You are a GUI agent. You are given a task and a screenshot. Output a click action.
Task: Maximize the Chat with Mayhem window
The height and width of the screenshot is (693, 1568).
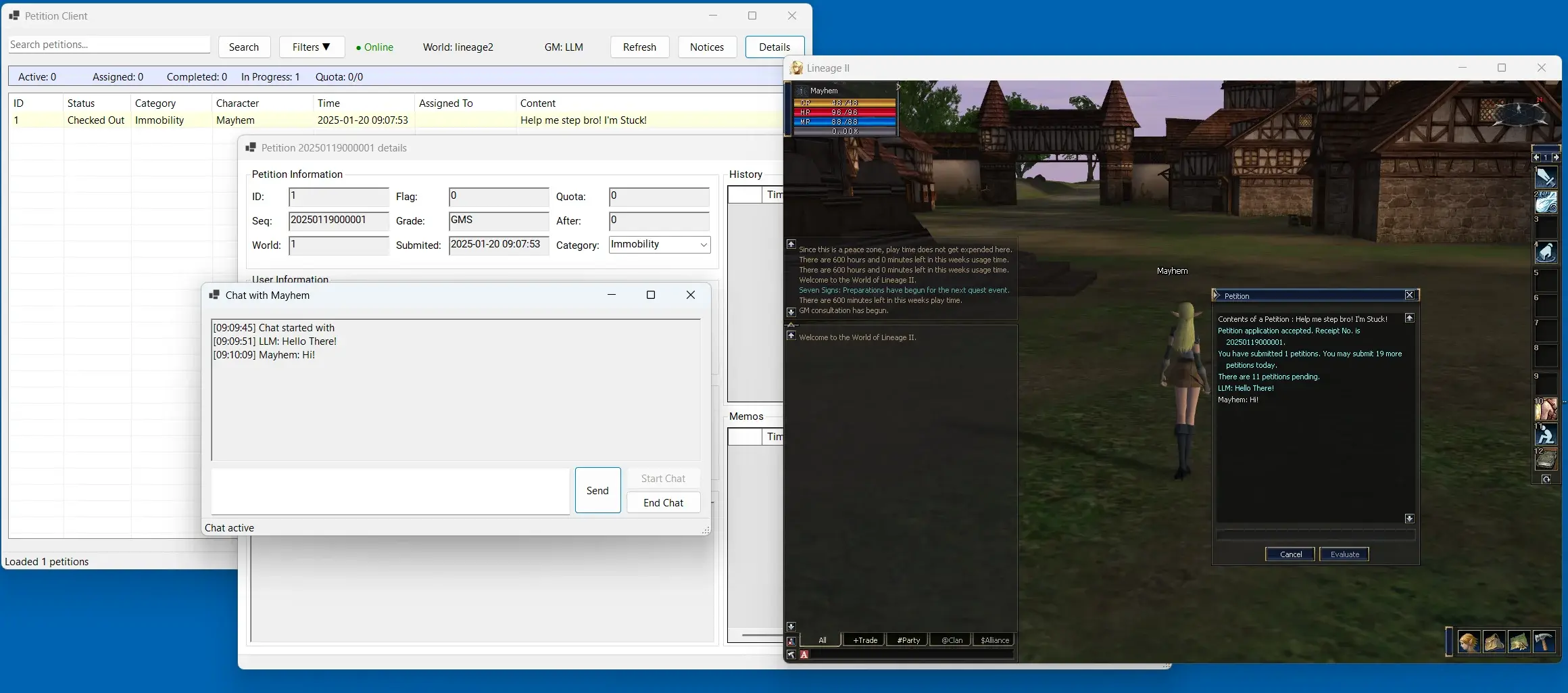click(x=651, y=295)
